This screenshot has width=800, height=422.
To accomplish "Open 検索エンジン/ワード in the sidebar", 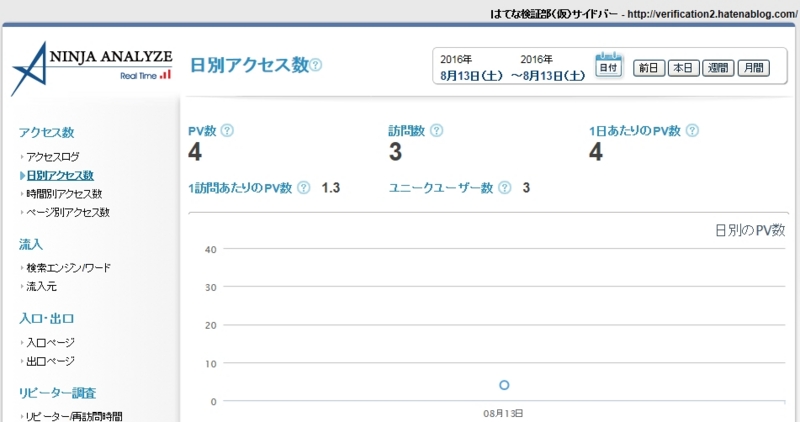I will pos(68,268).
